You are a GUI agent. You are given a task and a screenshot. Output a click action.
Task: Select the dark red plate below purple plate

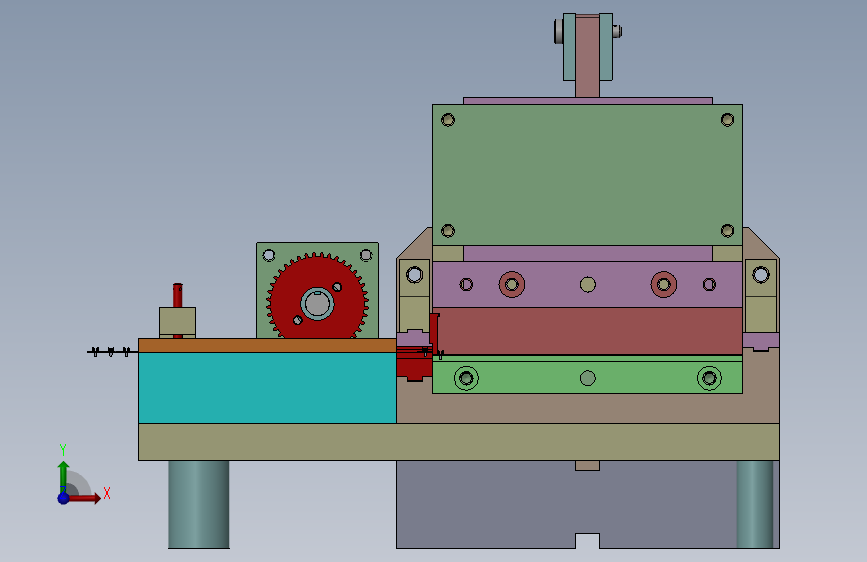[587, 331]
